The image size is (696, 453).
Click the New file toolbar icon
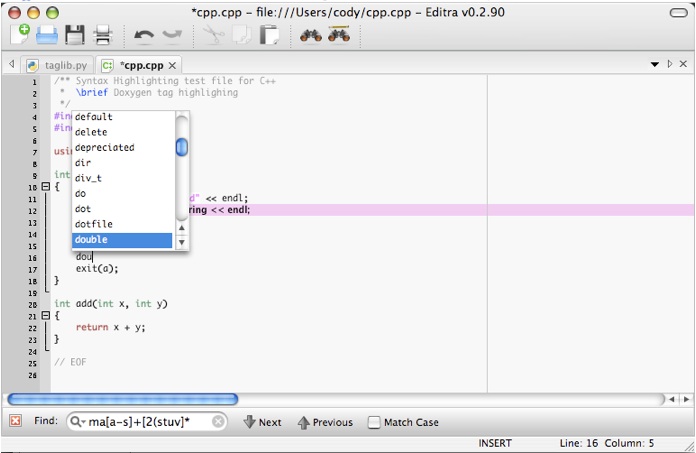click(x=20, y=35)
